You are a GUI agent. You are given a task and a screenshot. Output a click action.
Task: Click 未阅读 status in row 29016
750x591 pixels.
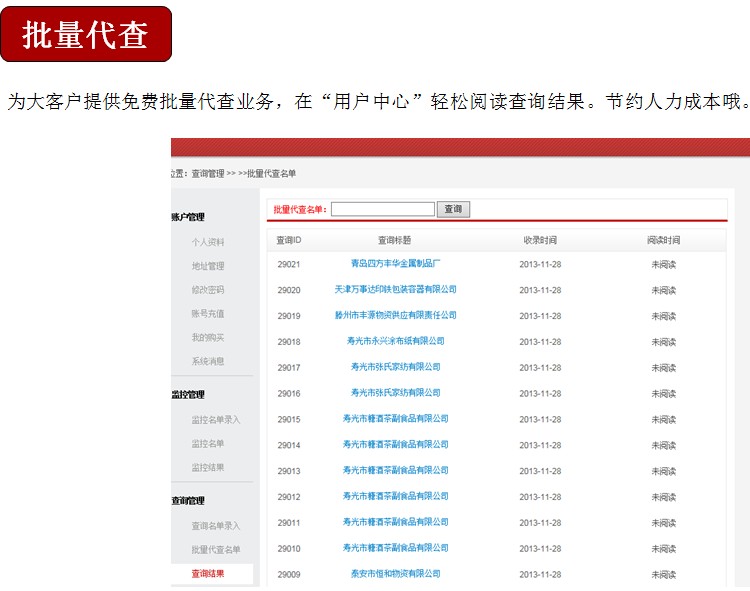coord(663,394)
